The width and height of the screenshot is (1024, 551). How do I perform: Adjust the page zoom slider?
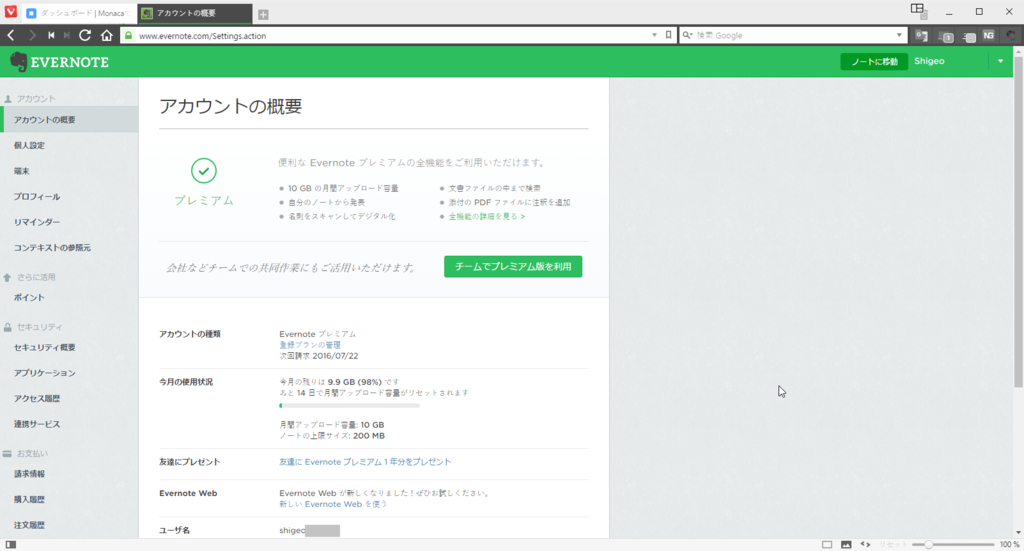tap(953, 544)
